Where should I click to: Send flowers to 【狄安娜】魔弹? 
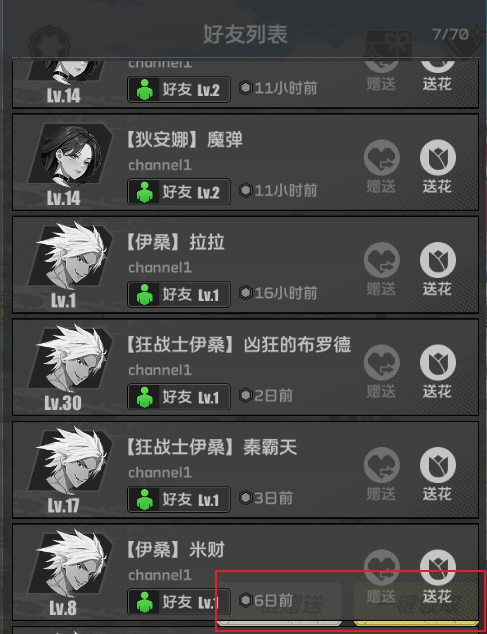(x=438, y=158)
